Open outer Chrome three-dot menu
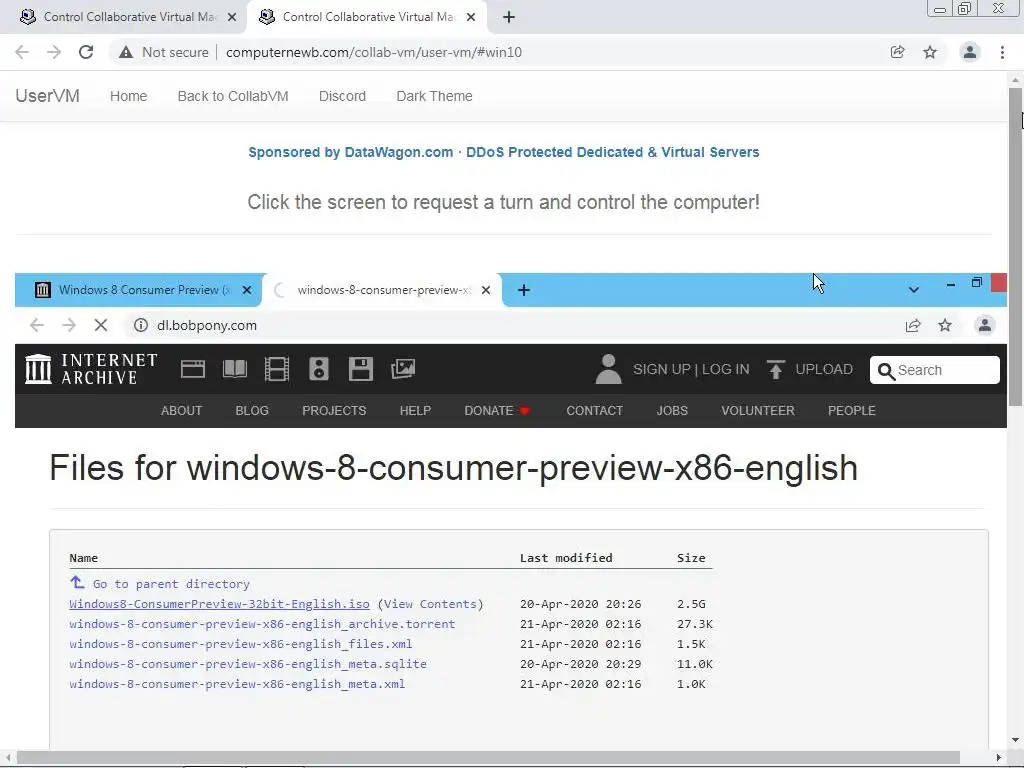Screen dimensions: 1024x768 (x=1002, y=52)
